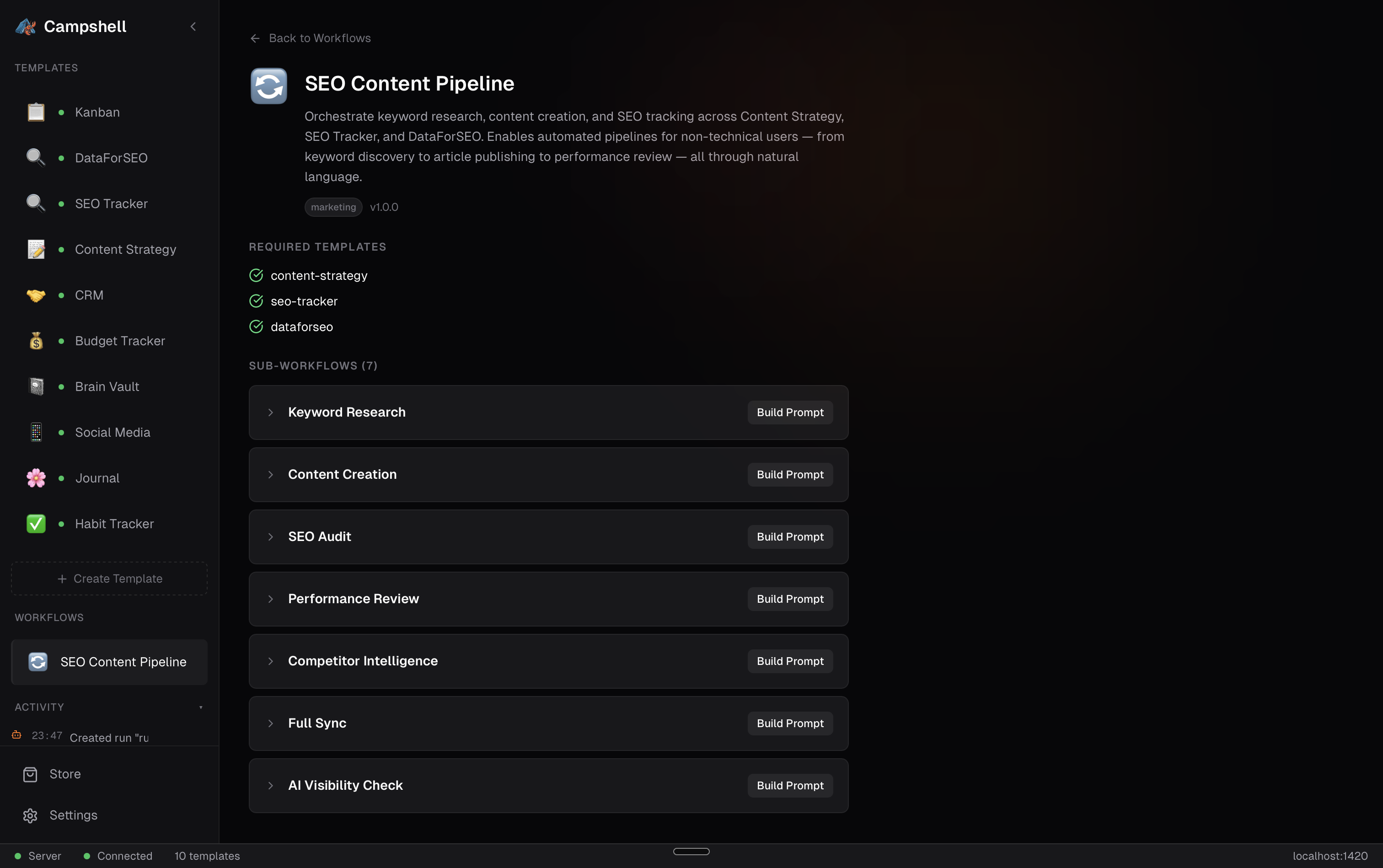1383x868 pixels.
Task: Open the Settings gear icon
Action: point(30,815)
